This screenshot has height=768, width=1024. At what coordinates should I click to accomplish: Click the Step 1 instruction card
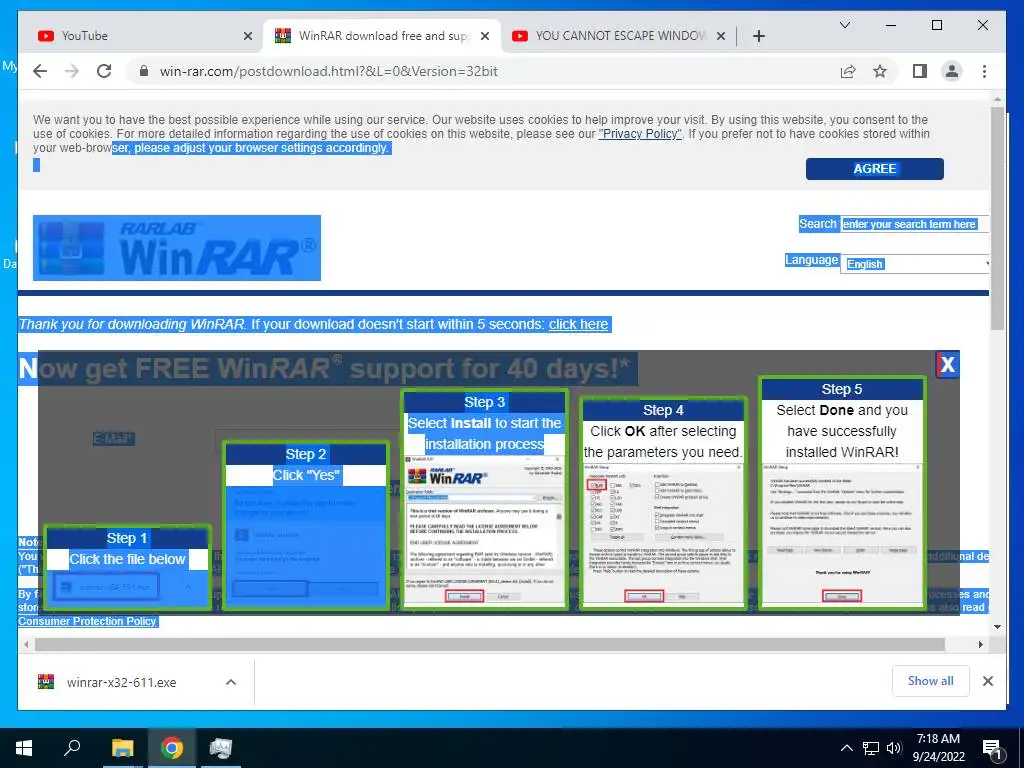coord(127,568)
